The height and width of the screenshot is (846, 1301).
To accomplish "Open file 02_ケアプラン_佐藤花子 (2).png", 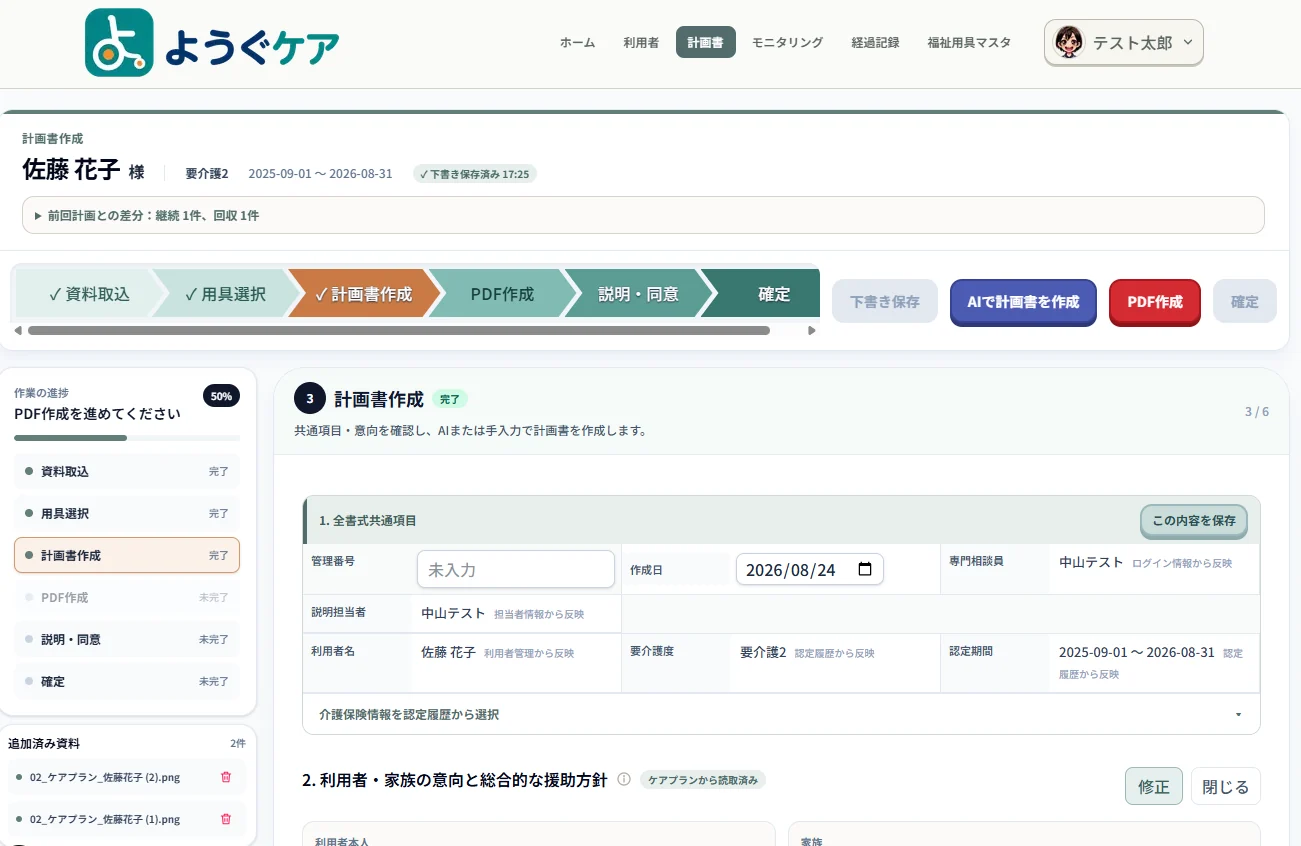I will (105, 777).
